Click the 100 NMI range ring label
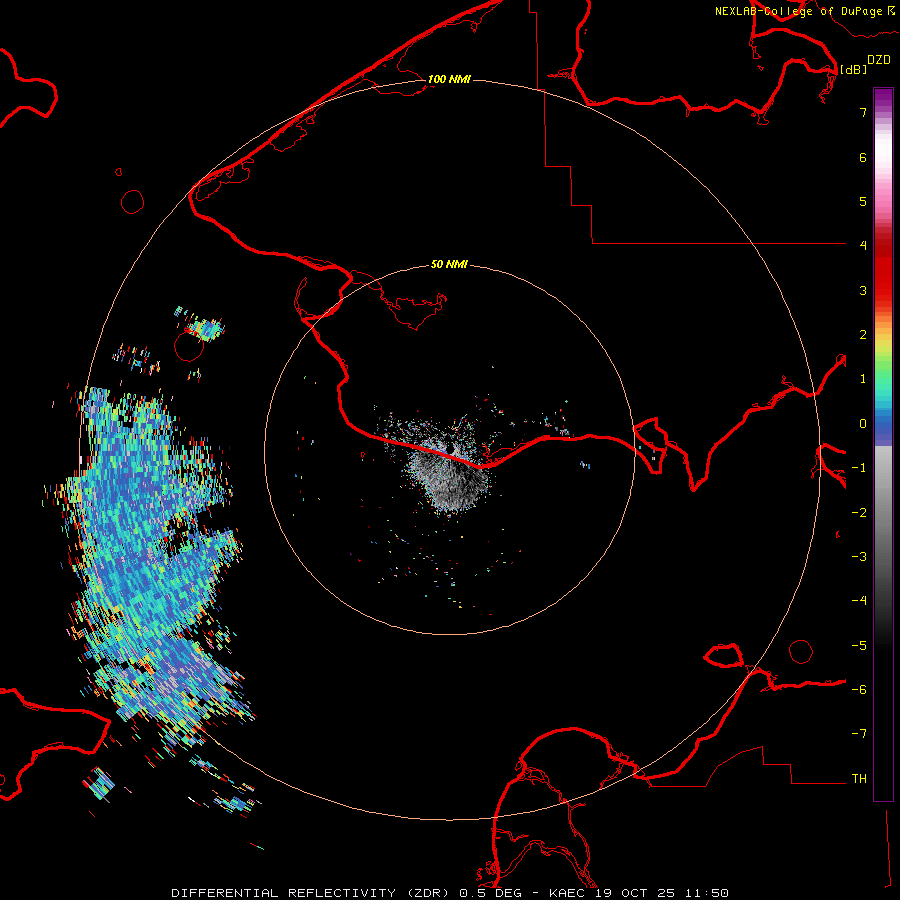 click(449, 79)
